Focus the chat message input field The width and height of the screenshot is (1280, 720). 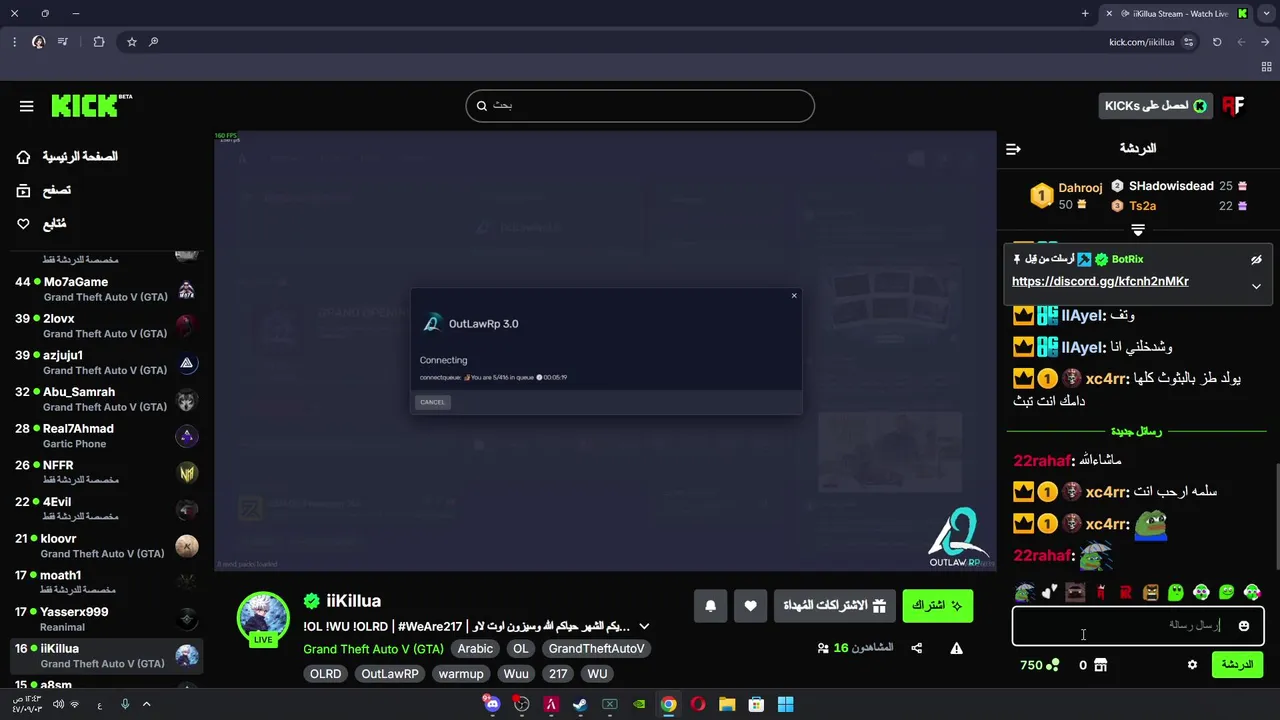1138,626
